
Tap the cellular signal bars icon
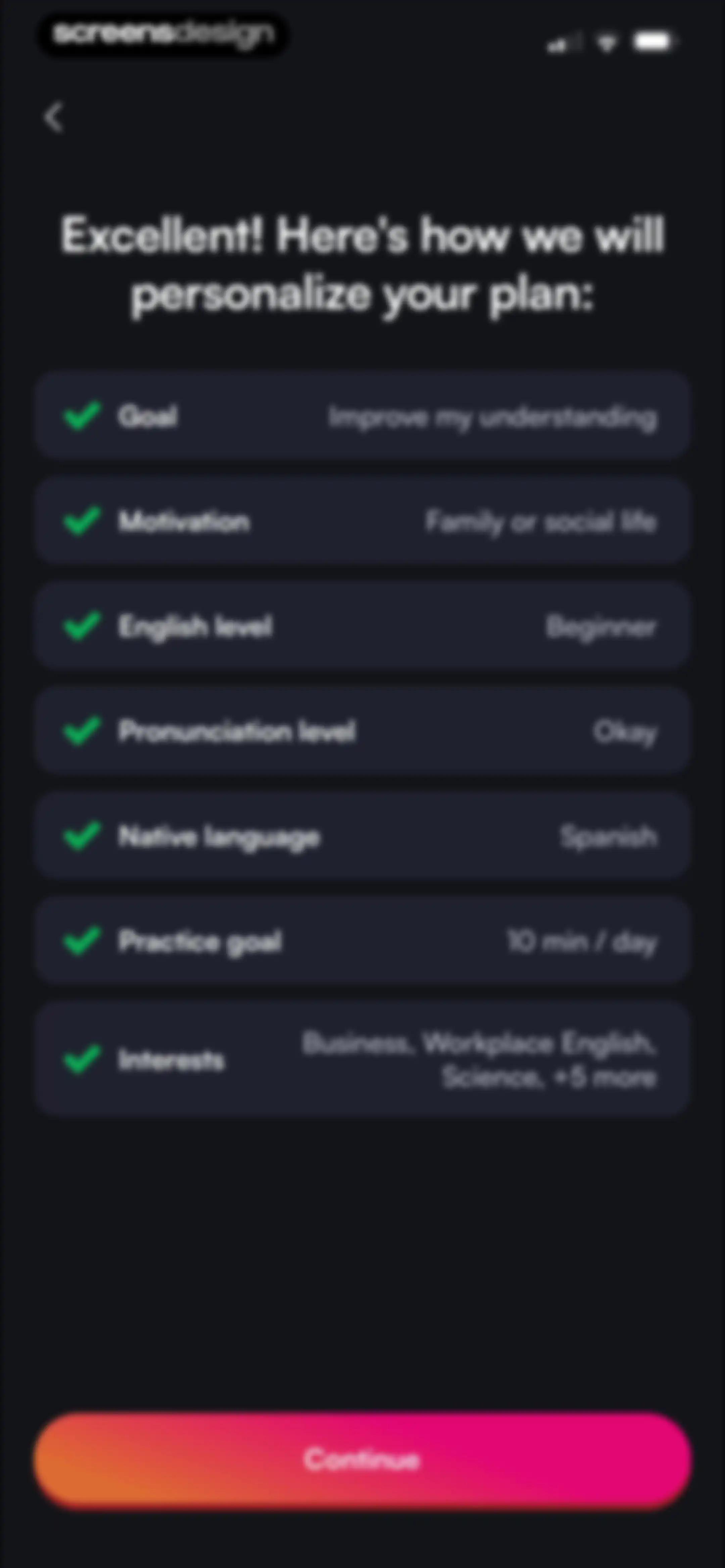tap(563, 43)
